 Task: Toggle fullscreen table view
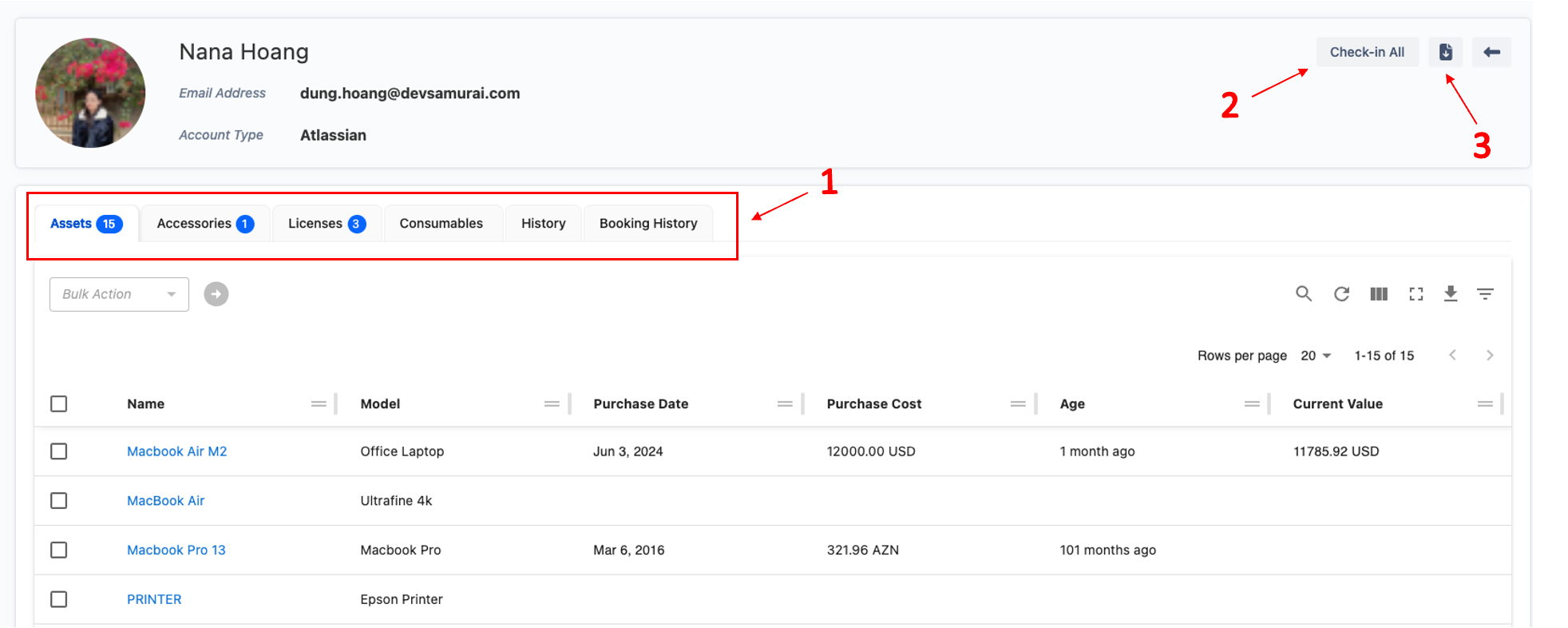coord(1416,294)
